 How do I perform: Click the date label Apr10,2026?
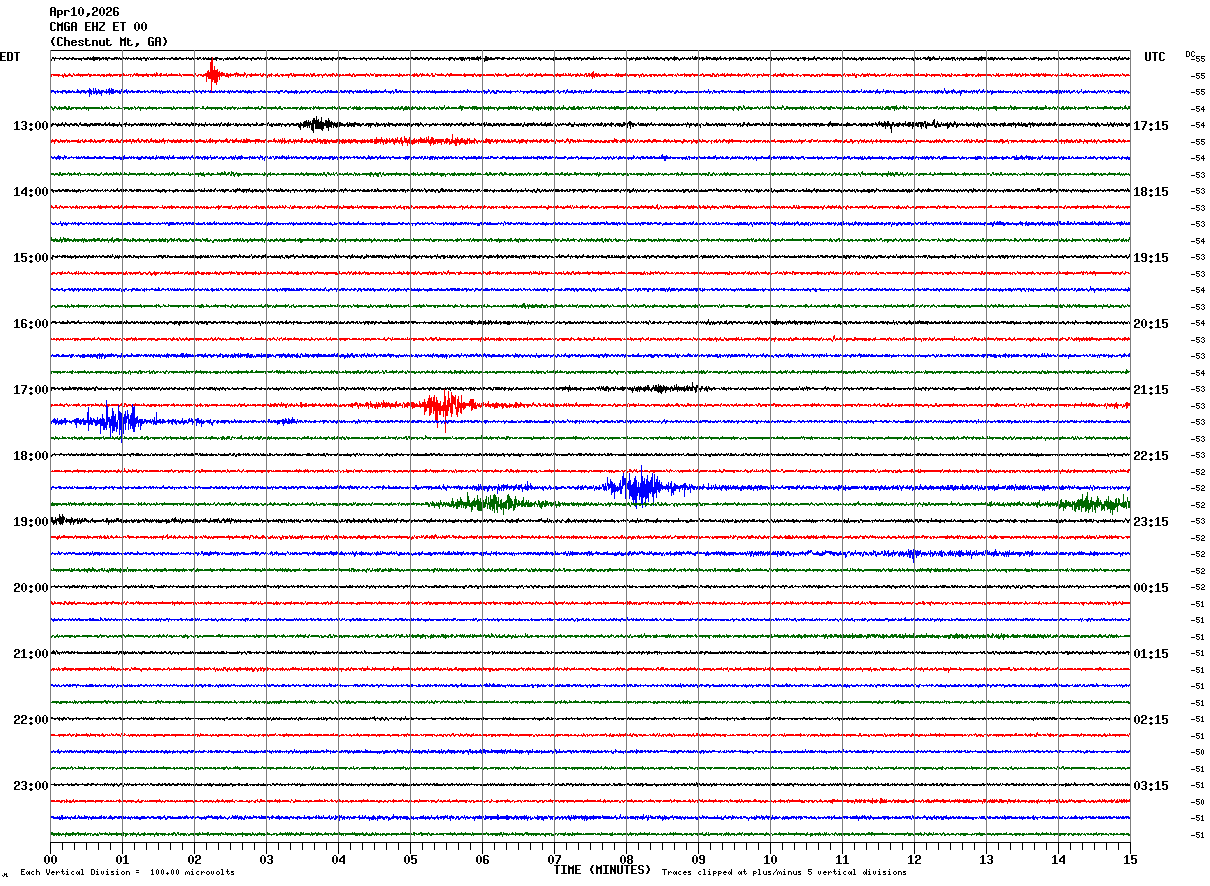pos(84,12)
